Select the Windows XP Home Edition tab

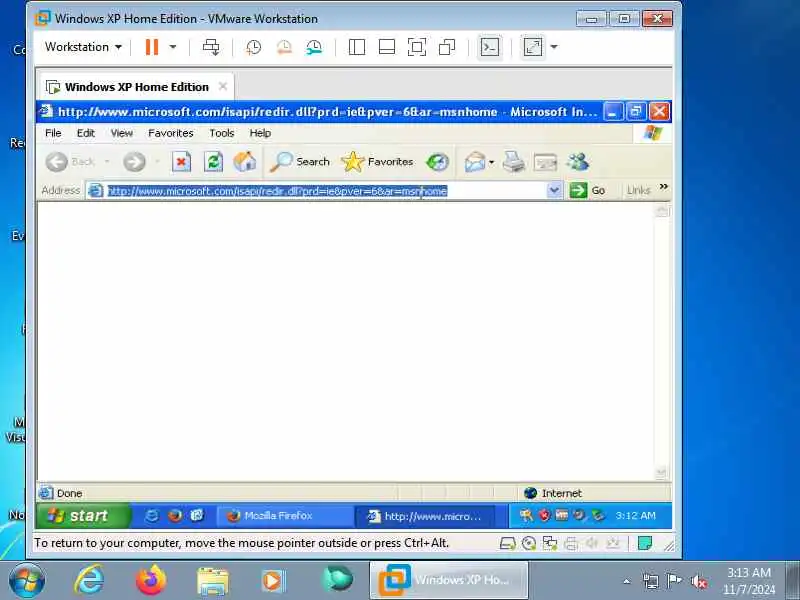(x=136, y=87)
